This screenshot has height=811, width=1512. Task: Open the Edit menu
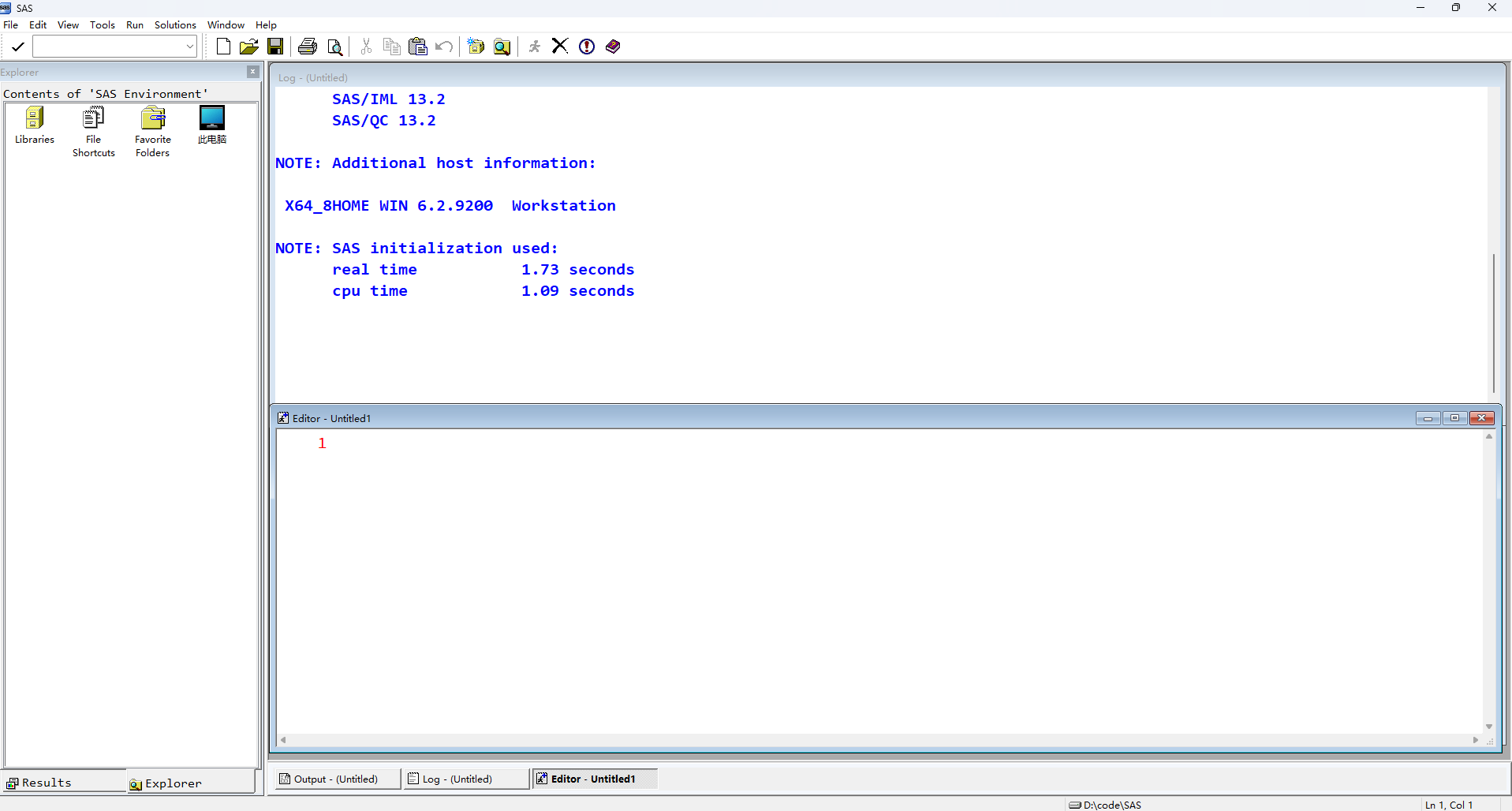pos(38,24)
